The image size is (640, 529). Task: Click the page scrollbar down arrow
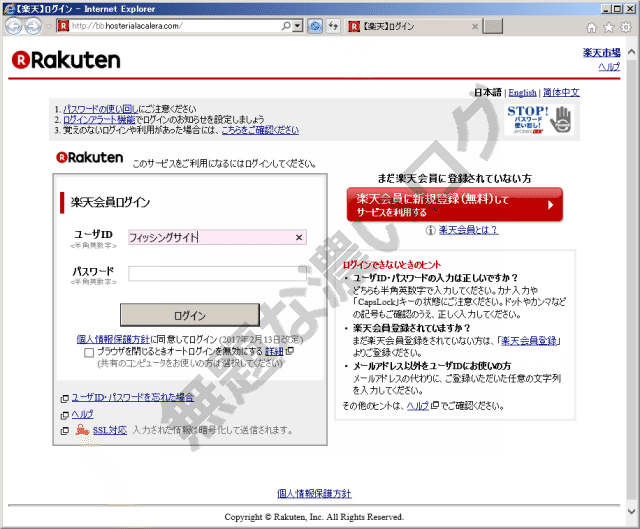(x=631, y=511)
